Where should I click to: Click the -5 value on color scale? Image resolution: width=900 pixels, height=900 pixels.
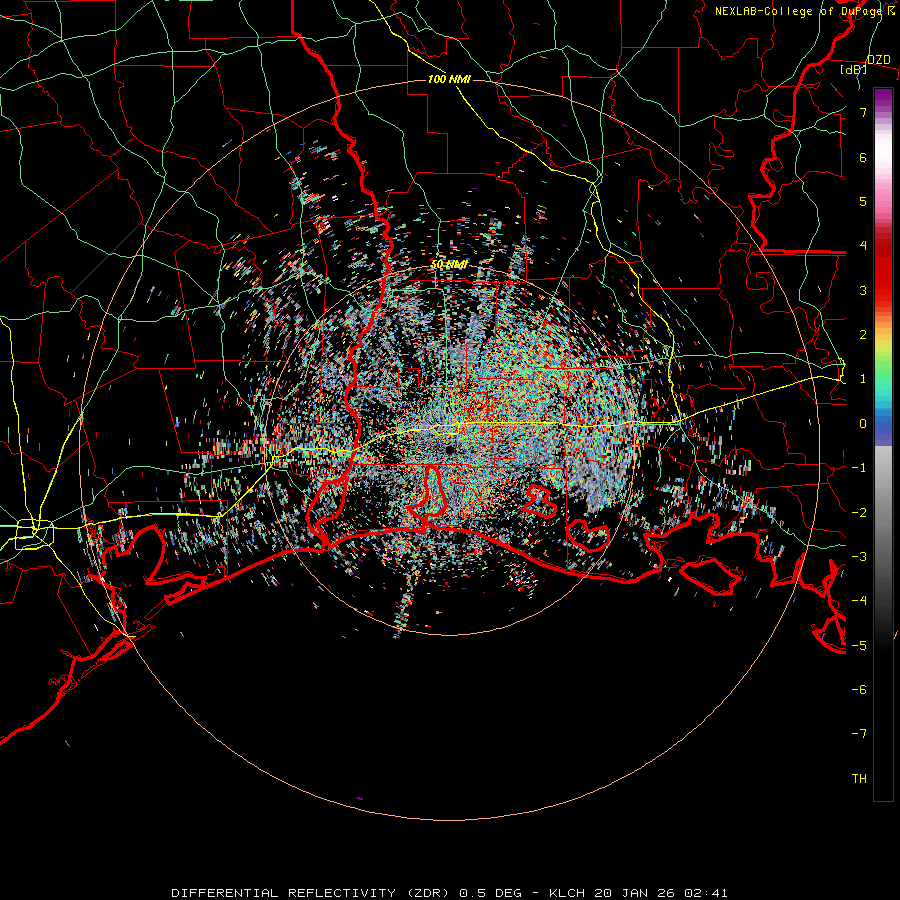[859, 645]
